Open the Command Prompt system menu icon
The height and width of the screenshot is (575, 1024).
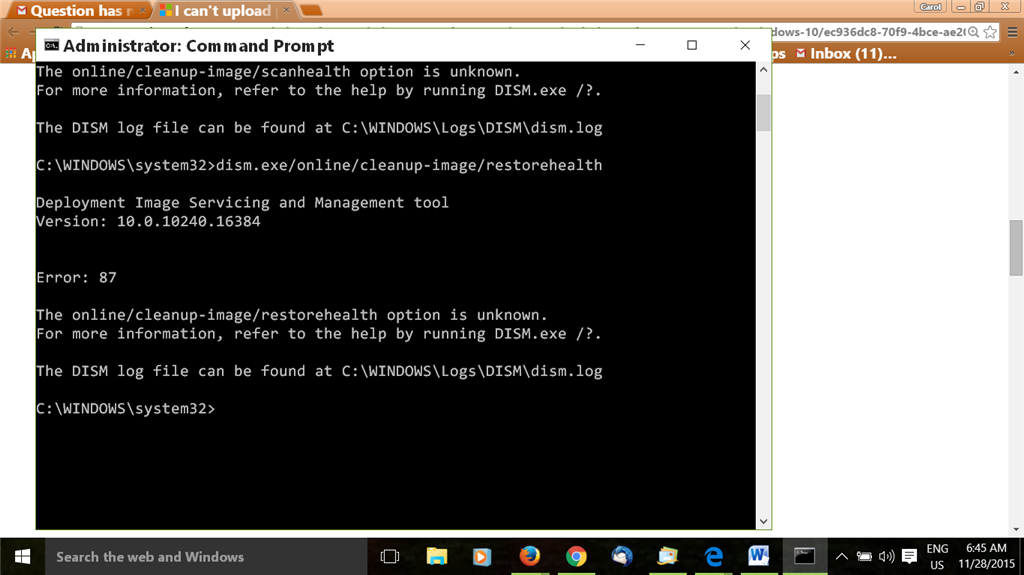(52, 45)
